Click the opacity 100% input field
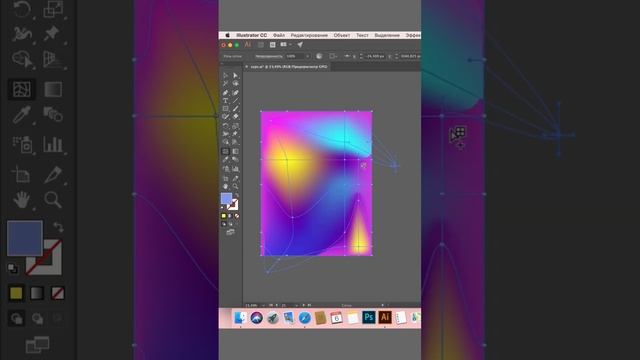This screenshot has height=360, width=640. 295,56
